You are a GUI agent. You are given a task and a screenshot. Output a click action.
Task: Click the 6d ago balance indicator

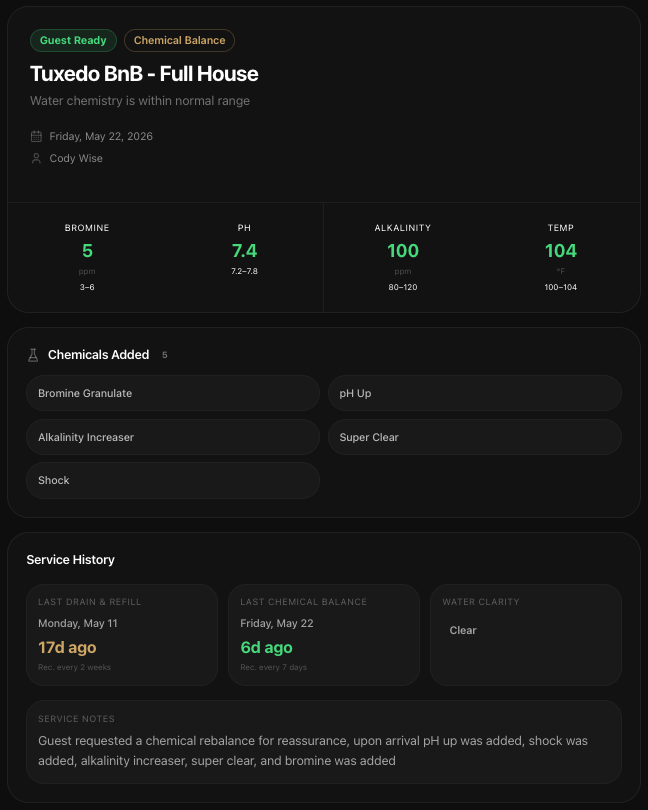point(267,647)
